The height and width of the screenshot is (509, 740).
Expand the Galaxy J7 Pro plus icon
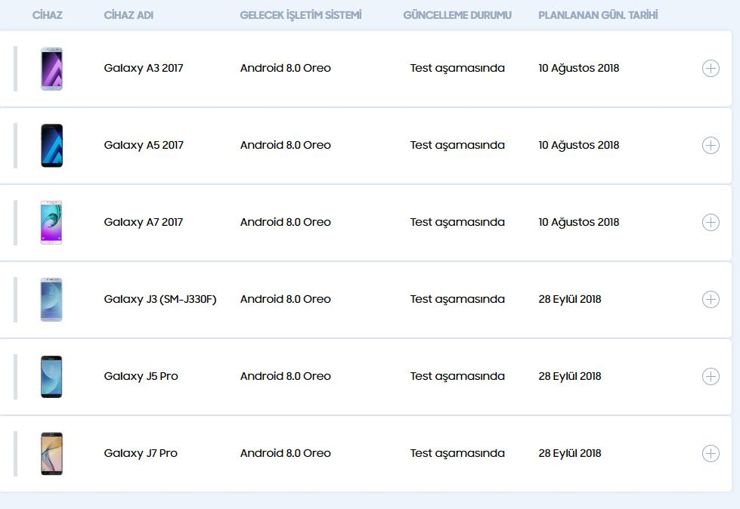(710, 453)
